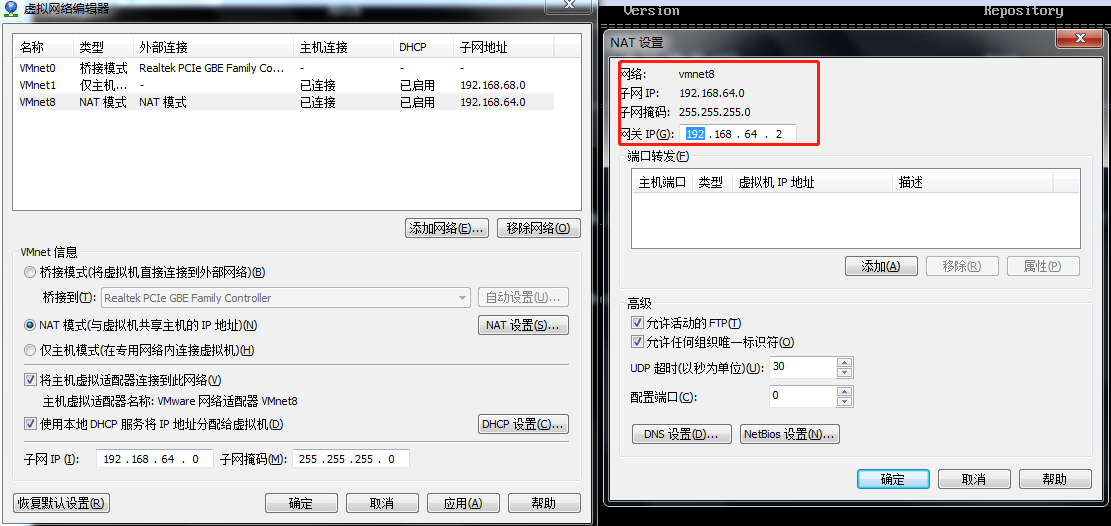Select VMnet0 bridged network row
This screenshot has height=526, width=1111.
point(283,68)
